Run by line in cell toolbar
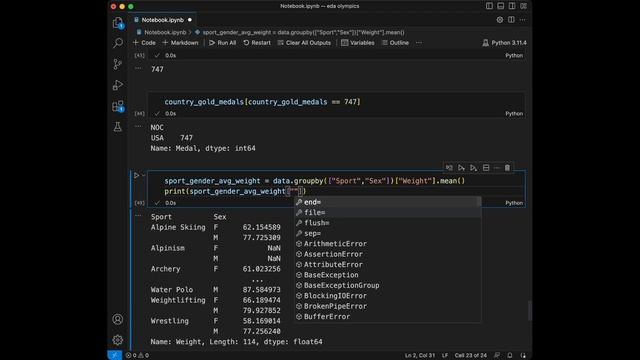The image size is (640, 360). [449, 168]
